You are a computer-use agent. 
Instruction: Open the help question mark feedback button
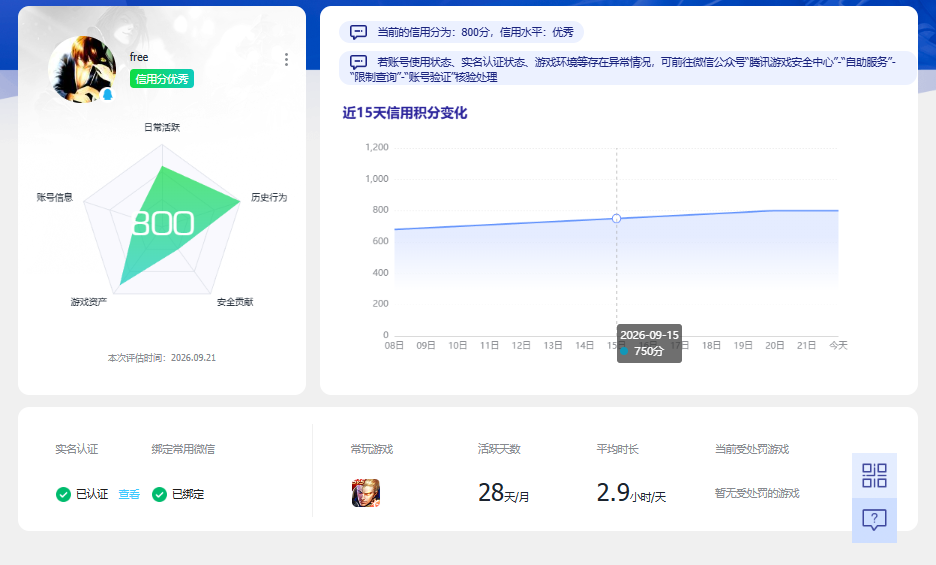coord(874,520)
